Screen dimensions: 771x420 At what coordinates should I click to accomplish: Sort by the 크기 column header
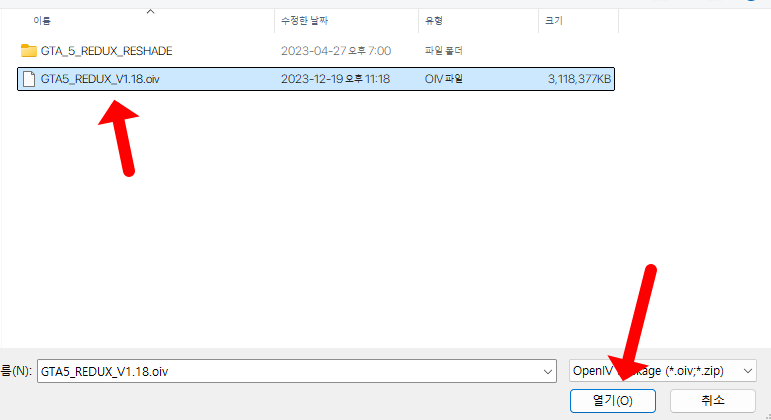pyautogui.click(x=552, y=20)
